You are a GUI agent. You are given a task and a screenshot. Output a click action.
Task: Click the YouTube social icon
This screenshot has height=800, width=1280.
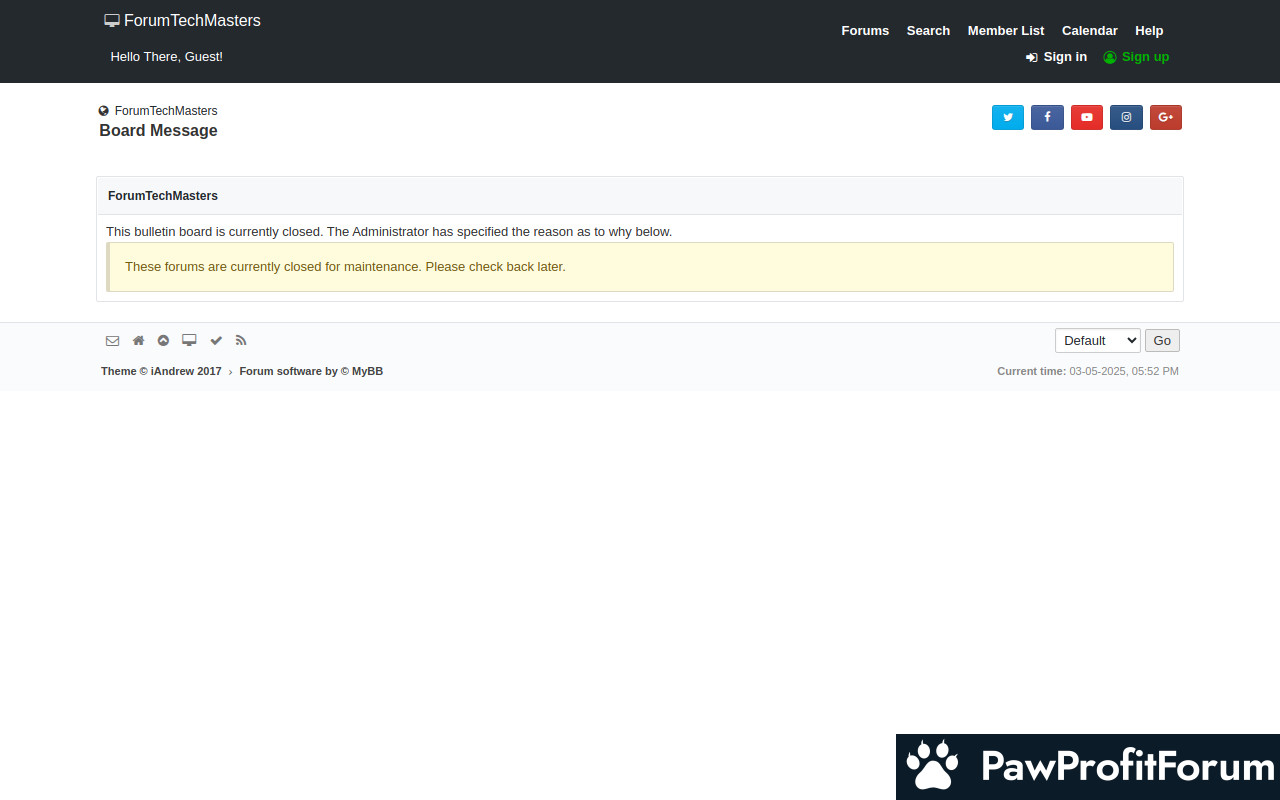click(1086, 118)
